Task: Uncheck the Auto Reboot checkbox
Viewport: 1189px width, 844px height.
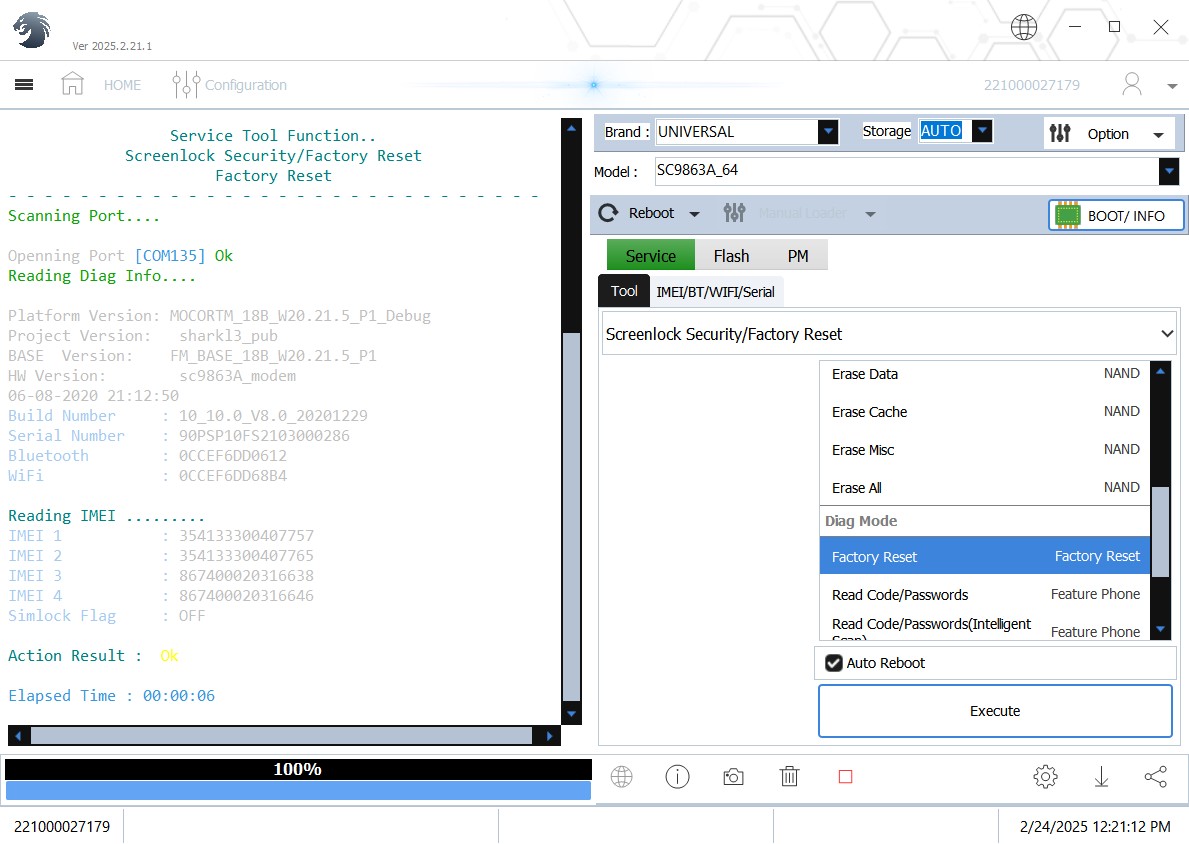Action: (x=834, y=663)
